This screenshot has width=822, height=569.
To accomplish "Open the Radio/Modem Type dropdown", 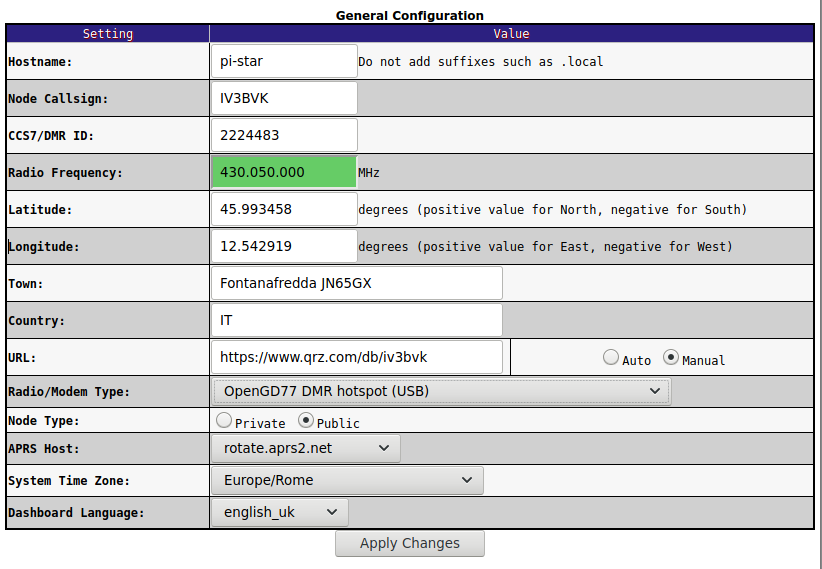I will click(441, 391).
